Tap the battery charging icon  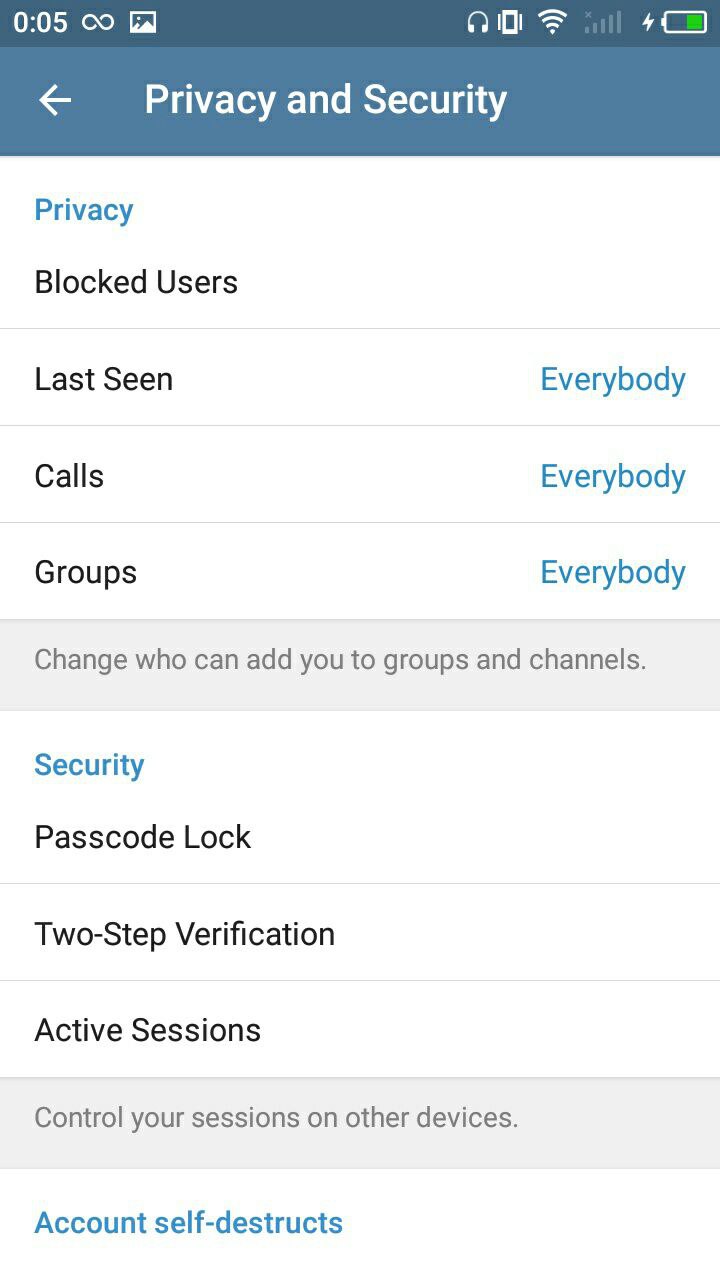pos(676,22)
